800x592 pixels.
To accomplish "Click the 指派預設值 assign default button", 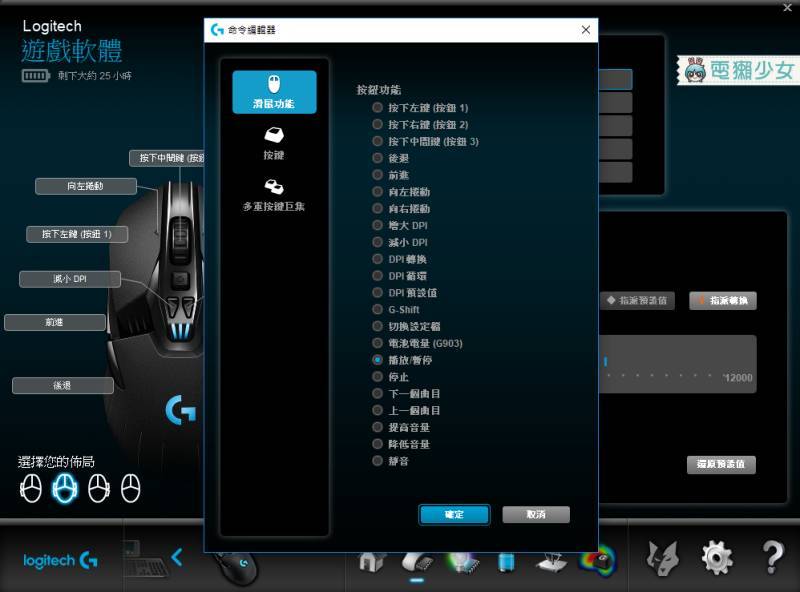I will [638, 301].
